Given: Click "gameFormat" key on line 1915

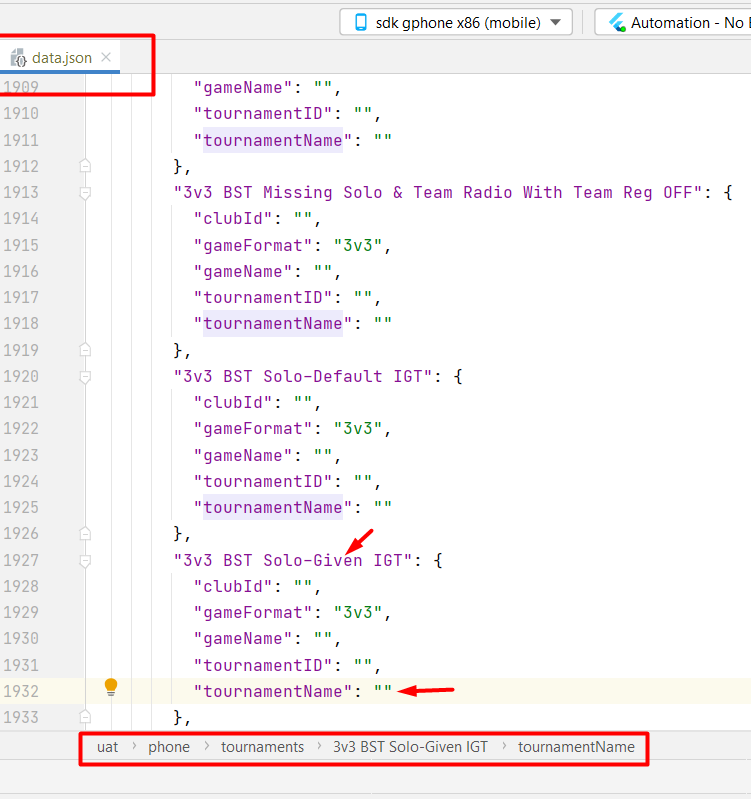Looking at the screenshot, I should (x=253, y=246).
